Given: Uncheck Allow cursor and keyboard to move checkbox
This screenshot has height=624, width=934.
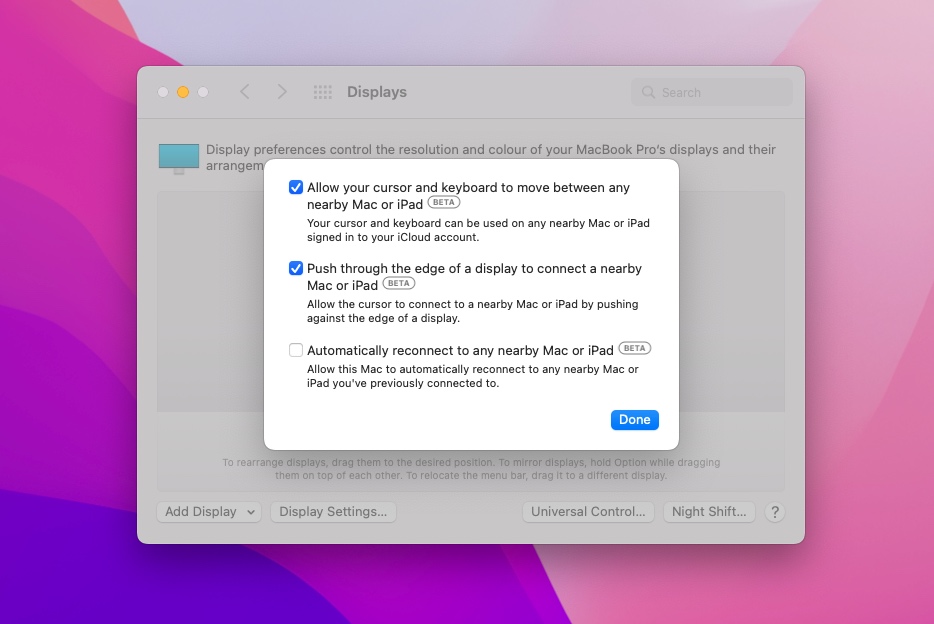Looking at the screenshot, I should [x=295, y=188].
